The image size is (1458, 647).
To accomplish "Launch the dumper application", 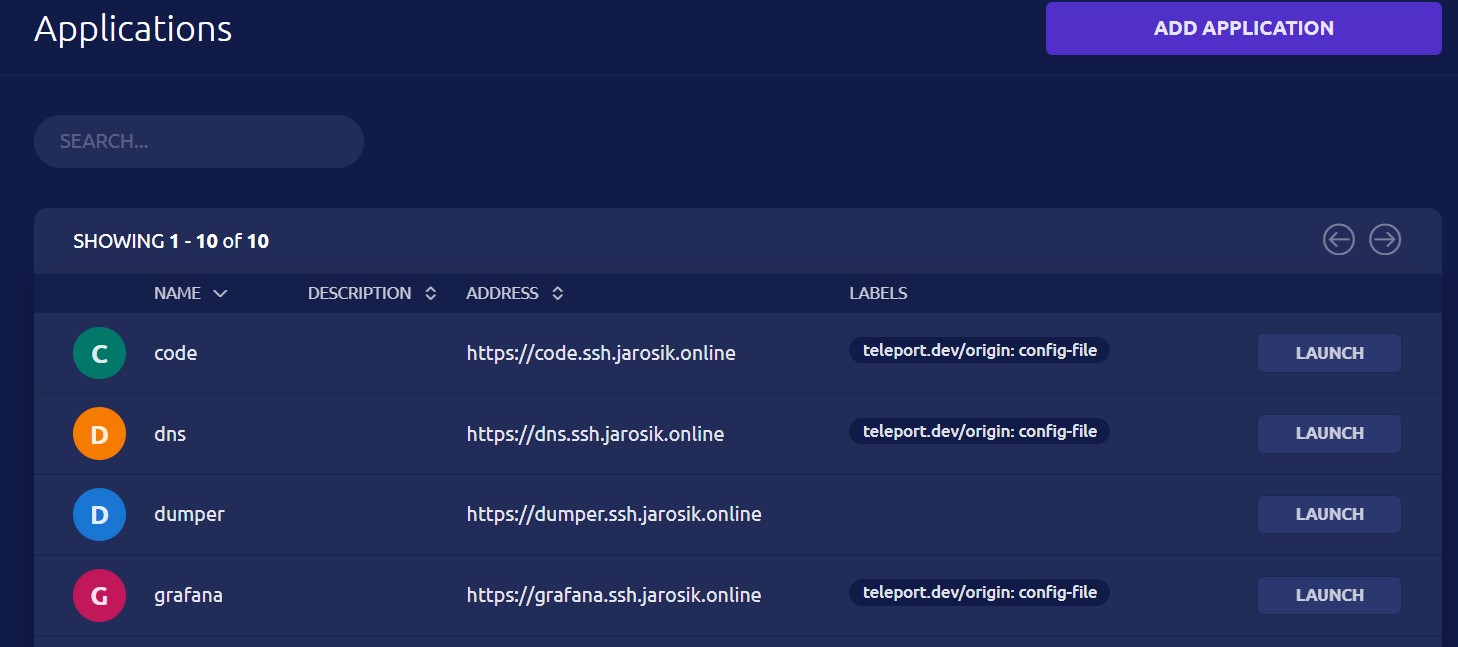I will click(1329, 514).
